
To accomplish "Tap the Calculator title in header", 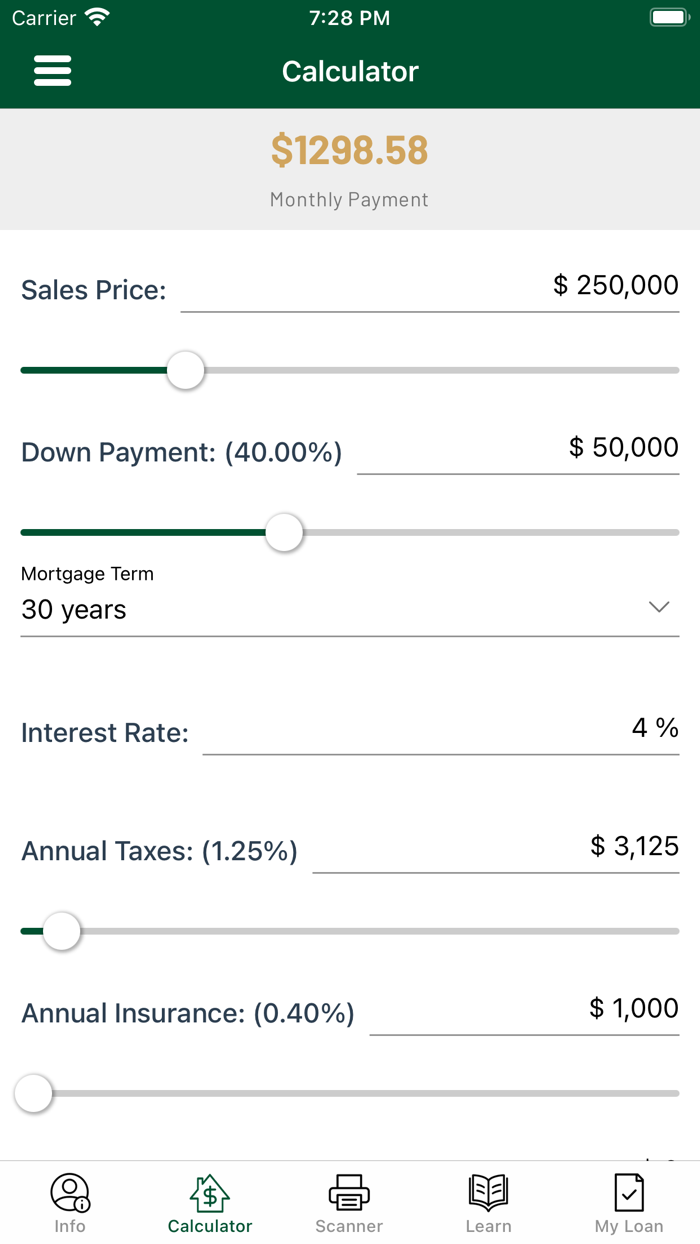I will [x=350, y=71].
